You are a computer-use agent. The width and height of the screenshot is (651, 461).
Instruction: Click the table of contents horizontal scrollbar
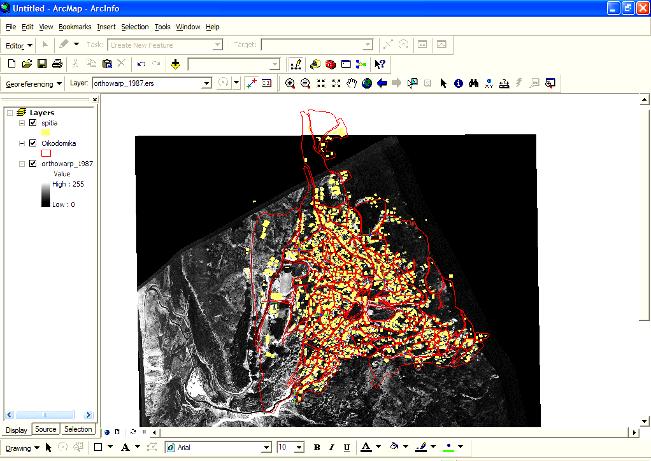pyautogui.click(x=49, y=414)
